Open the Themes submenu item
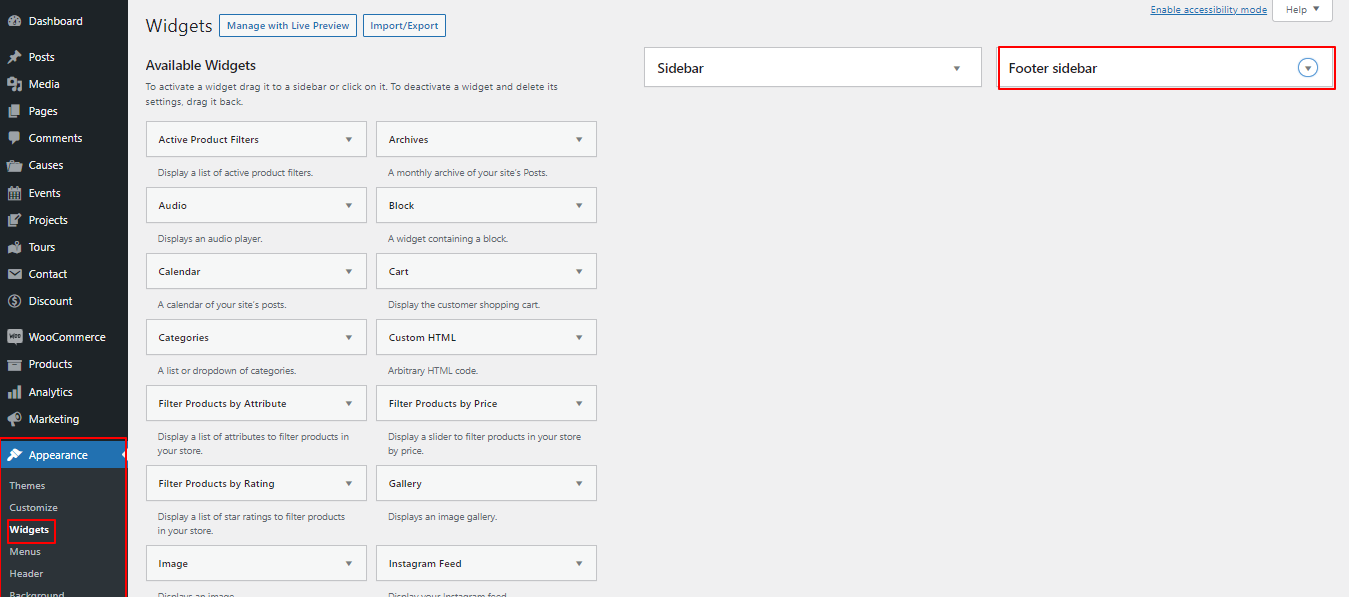The image size is (1349, 597). [27, 486]
